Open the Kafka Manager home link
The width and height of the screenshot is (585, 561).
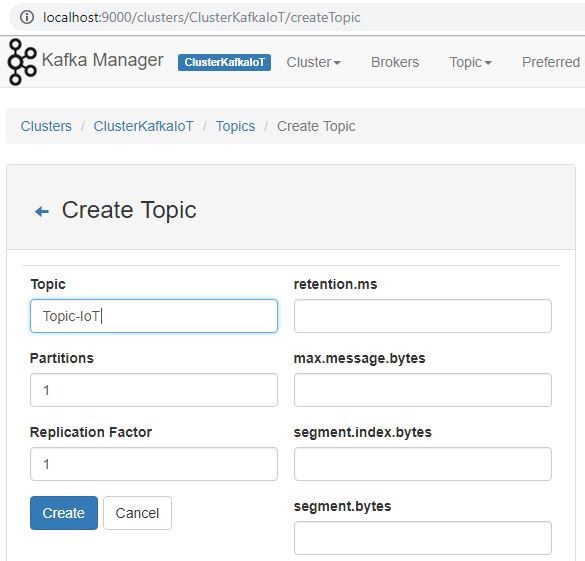102,60
